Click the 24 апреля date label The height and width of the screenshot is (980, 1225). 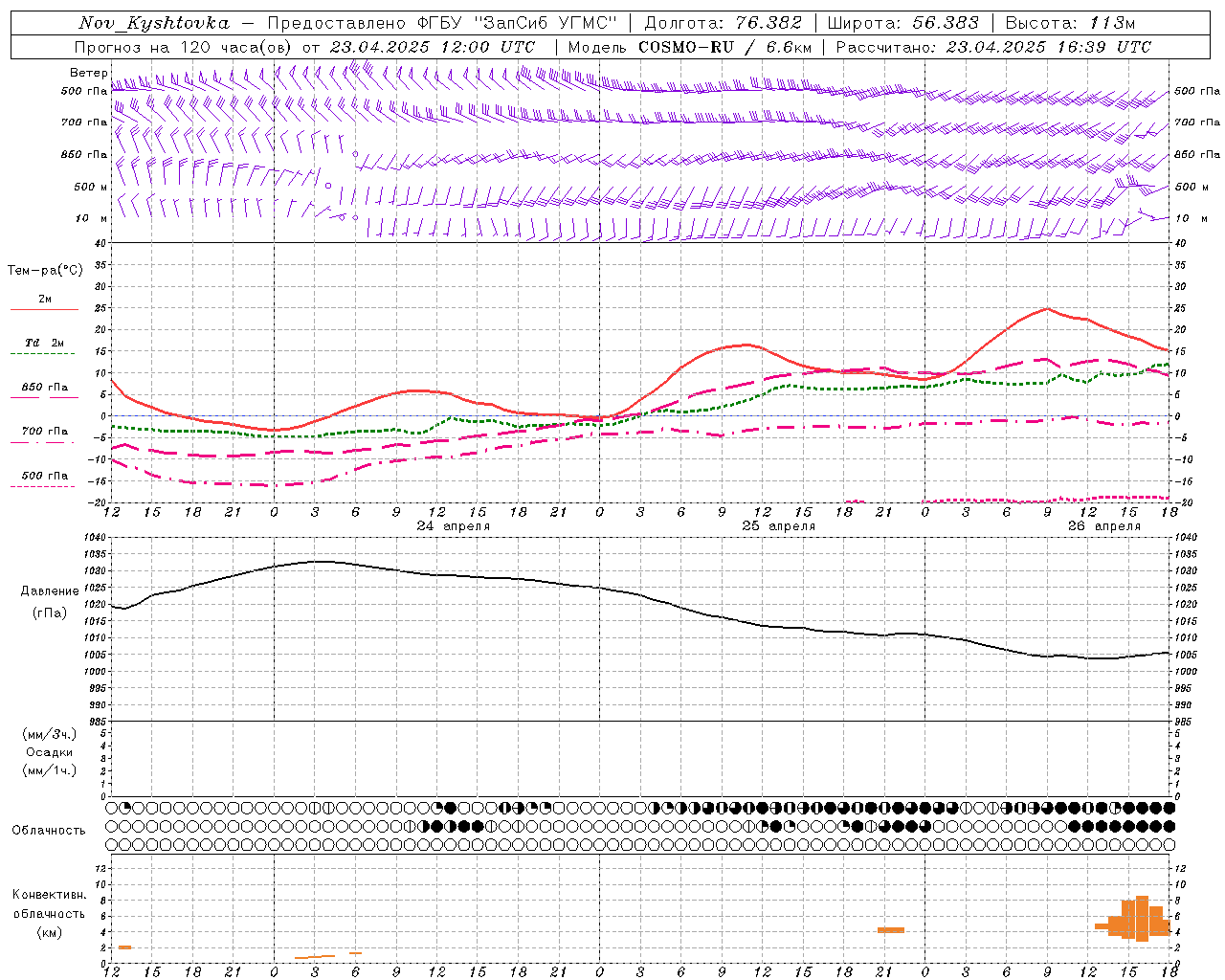coord(454,526)
